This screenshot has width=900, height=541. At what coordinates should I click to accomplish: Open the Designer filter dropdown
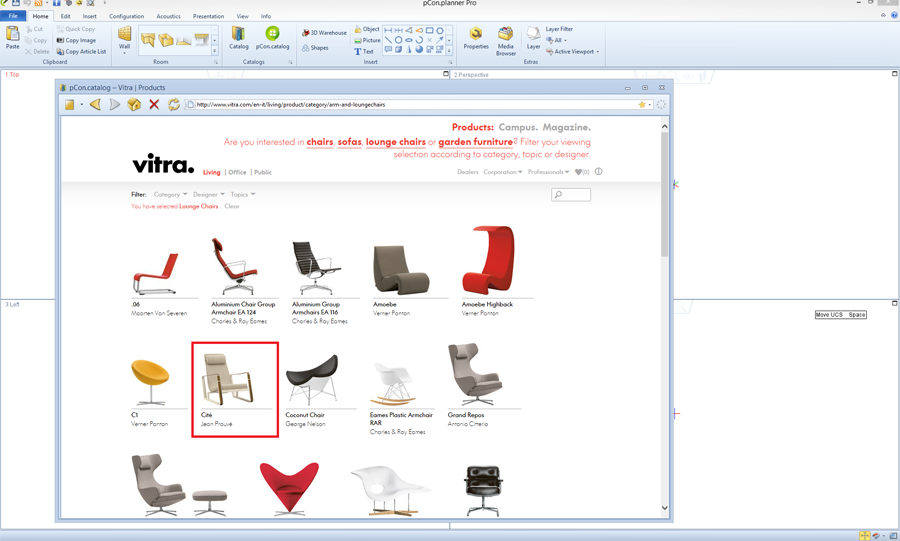coord(209,194)
